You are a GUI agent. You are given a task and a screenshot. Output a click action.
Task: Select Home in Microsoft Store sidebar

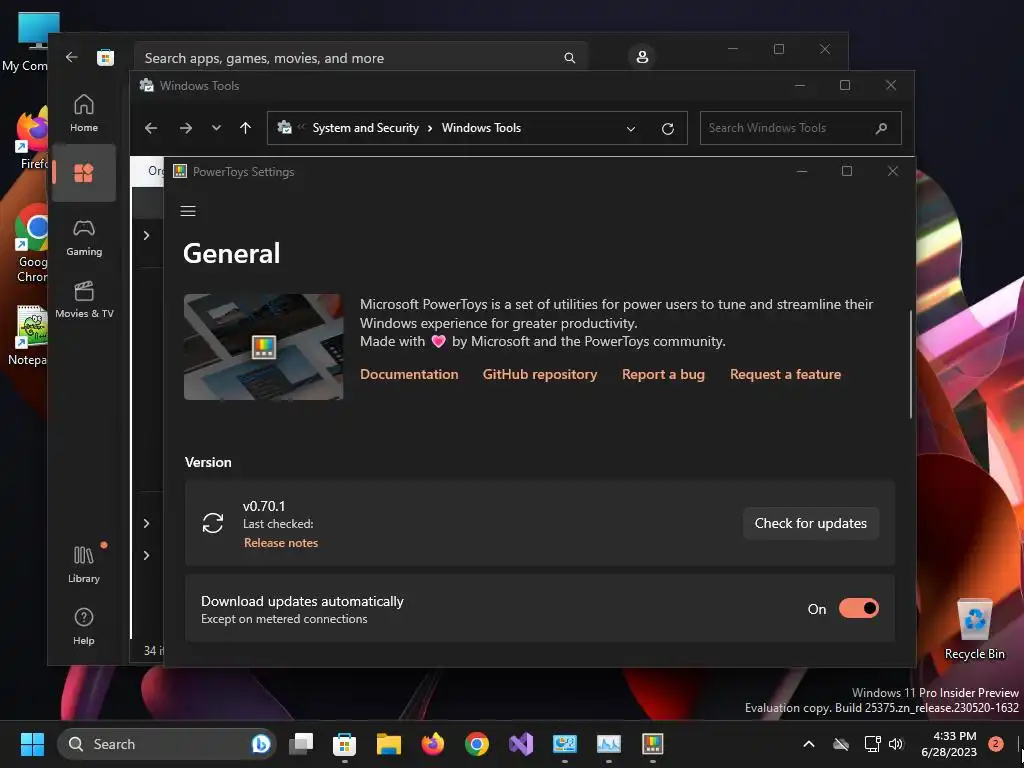coord(84,114)
